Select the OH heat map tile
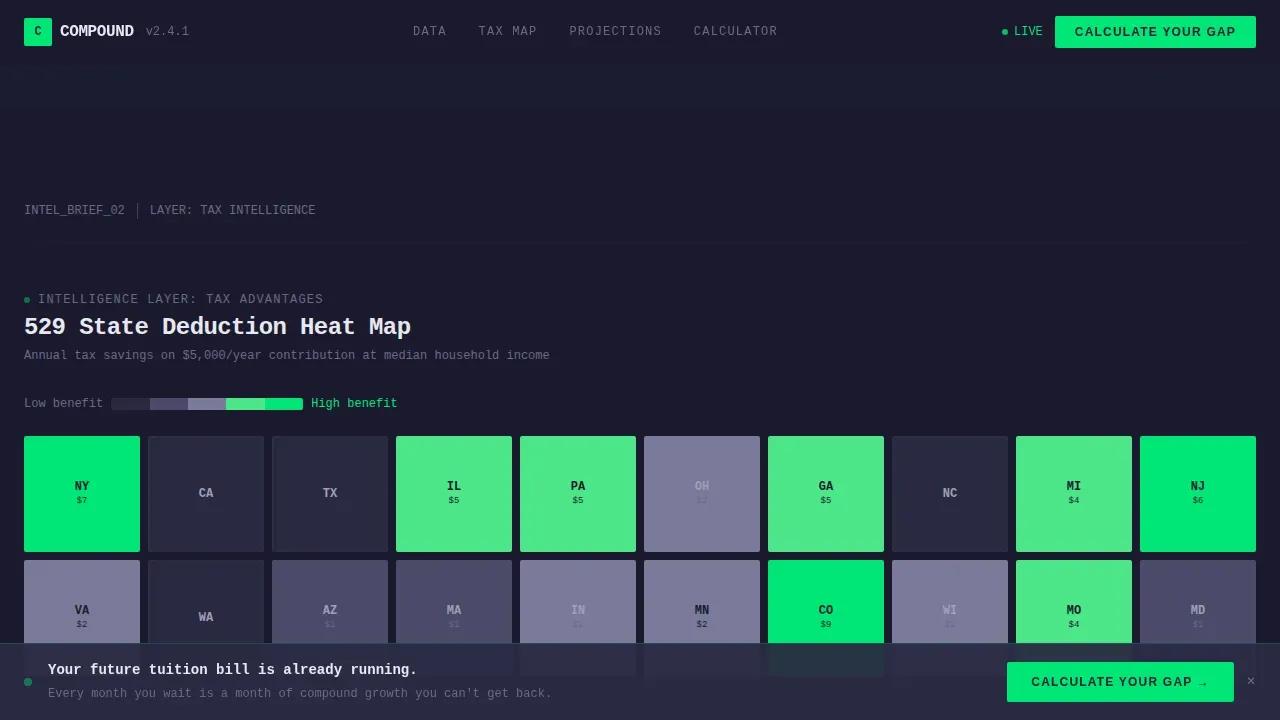This screenshot has width=1280, height=720. (x=702, y=494)
